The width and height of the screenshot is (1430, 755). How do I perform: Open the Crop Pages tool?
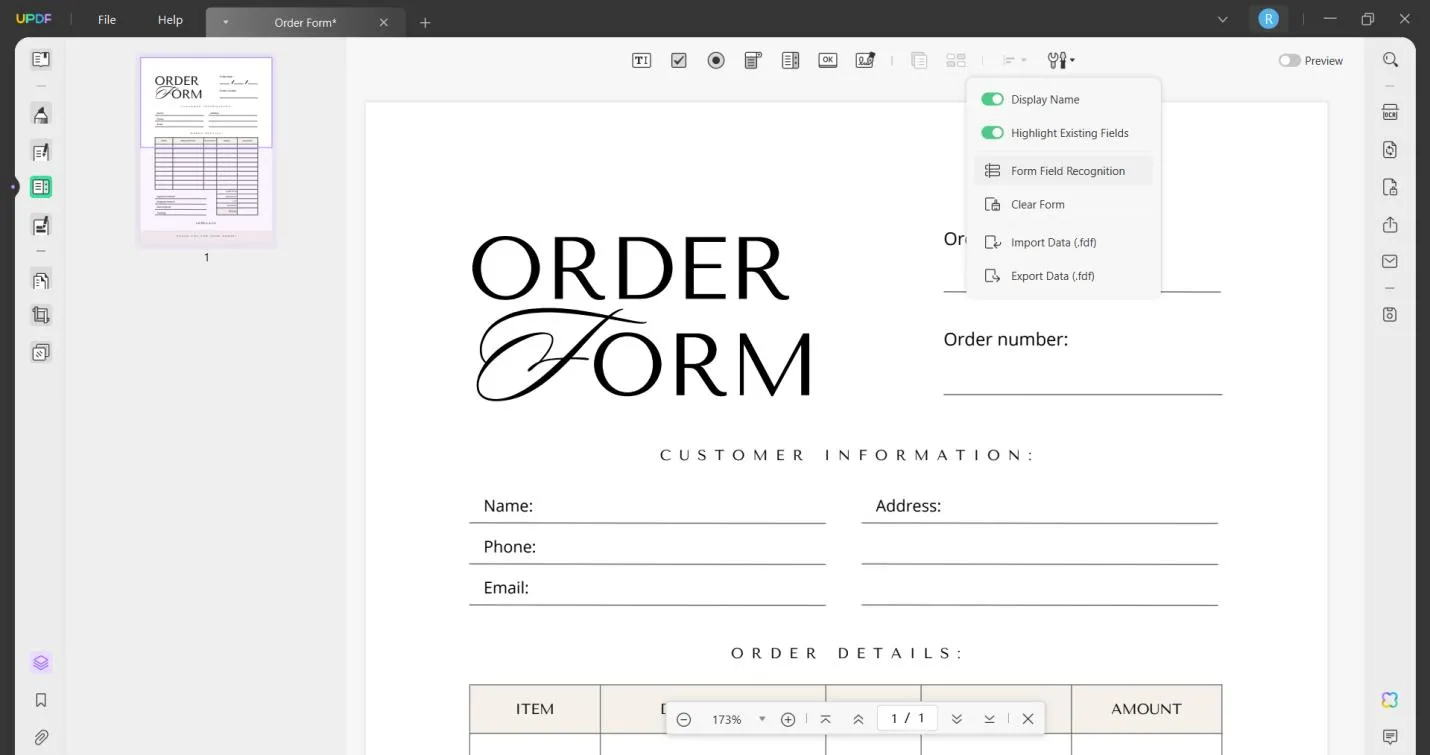[x=41, y=315]
